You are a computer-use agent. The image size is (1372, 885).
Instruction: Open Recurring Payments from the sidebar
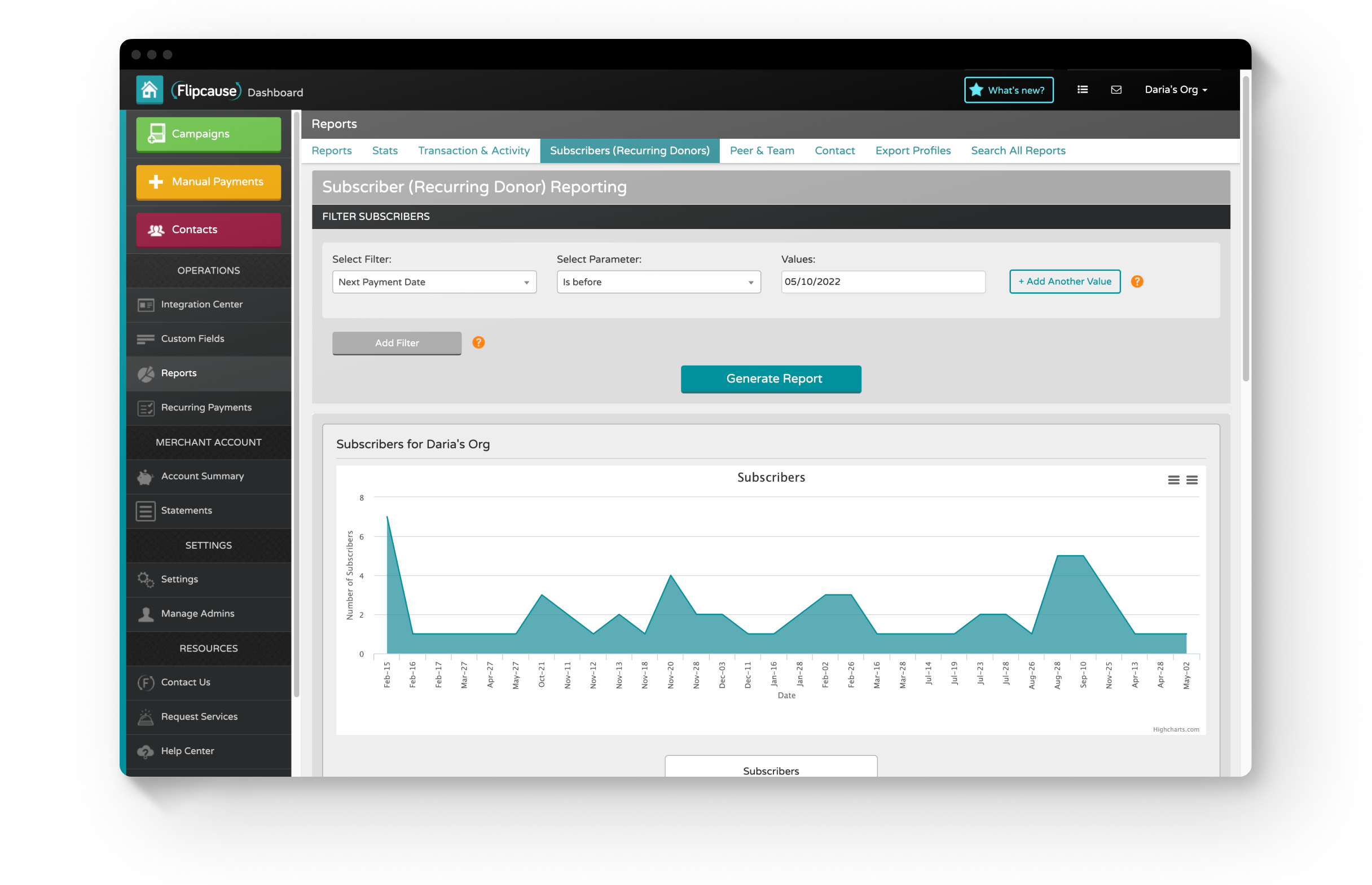206,407
